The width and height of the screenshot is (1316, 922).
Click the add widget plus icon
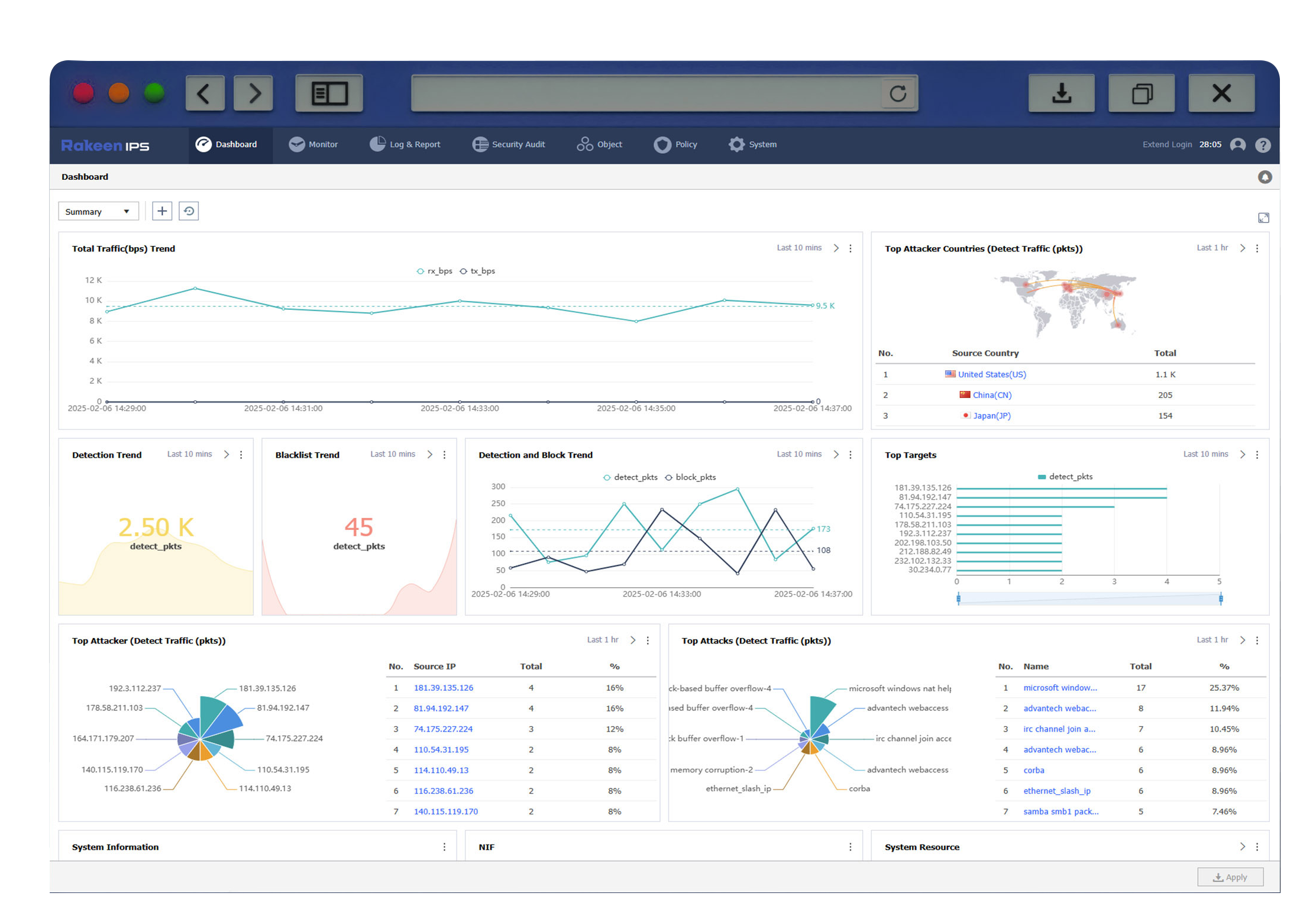162,211
